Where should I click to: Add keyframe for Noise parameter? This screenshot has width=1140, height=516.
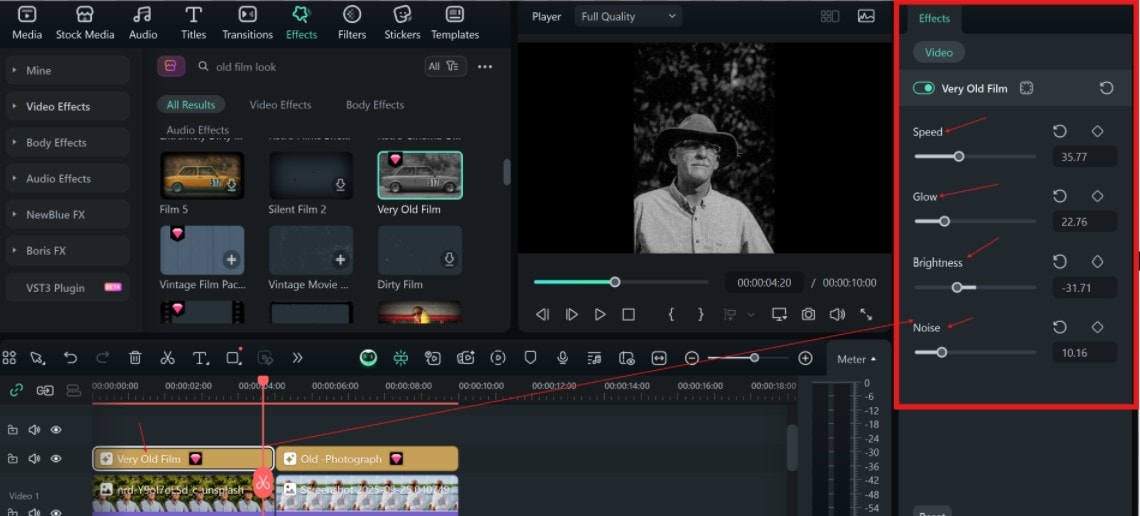(x=1098, y=327)
